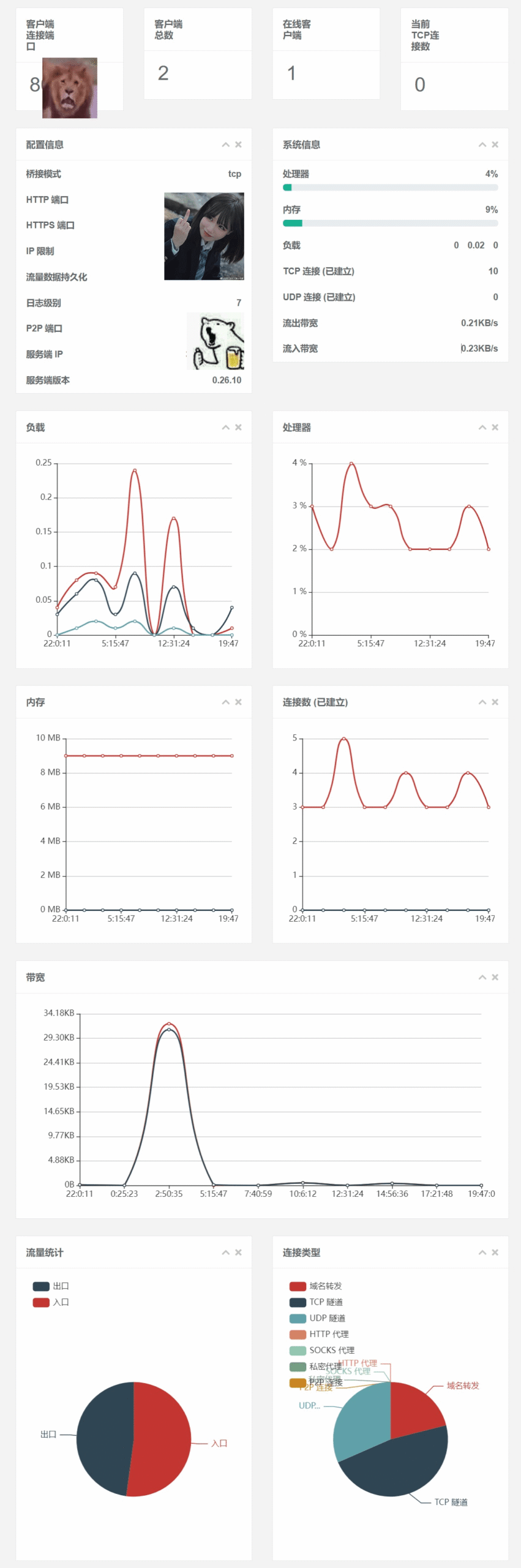
Task: Close the 内存 chart panel
Action: pos(238,702)
